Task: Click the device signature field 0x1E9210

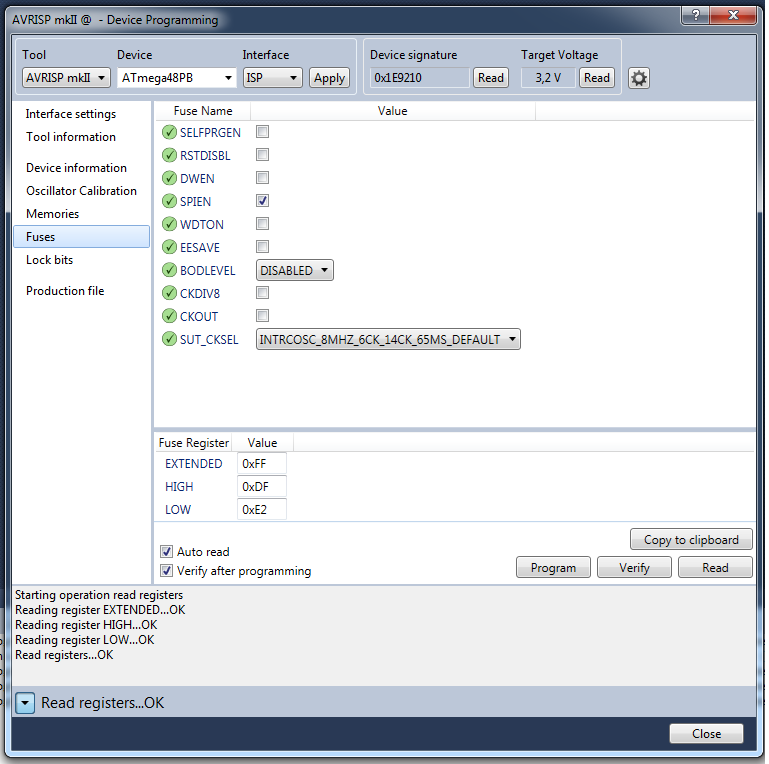Action: (419, 78)
